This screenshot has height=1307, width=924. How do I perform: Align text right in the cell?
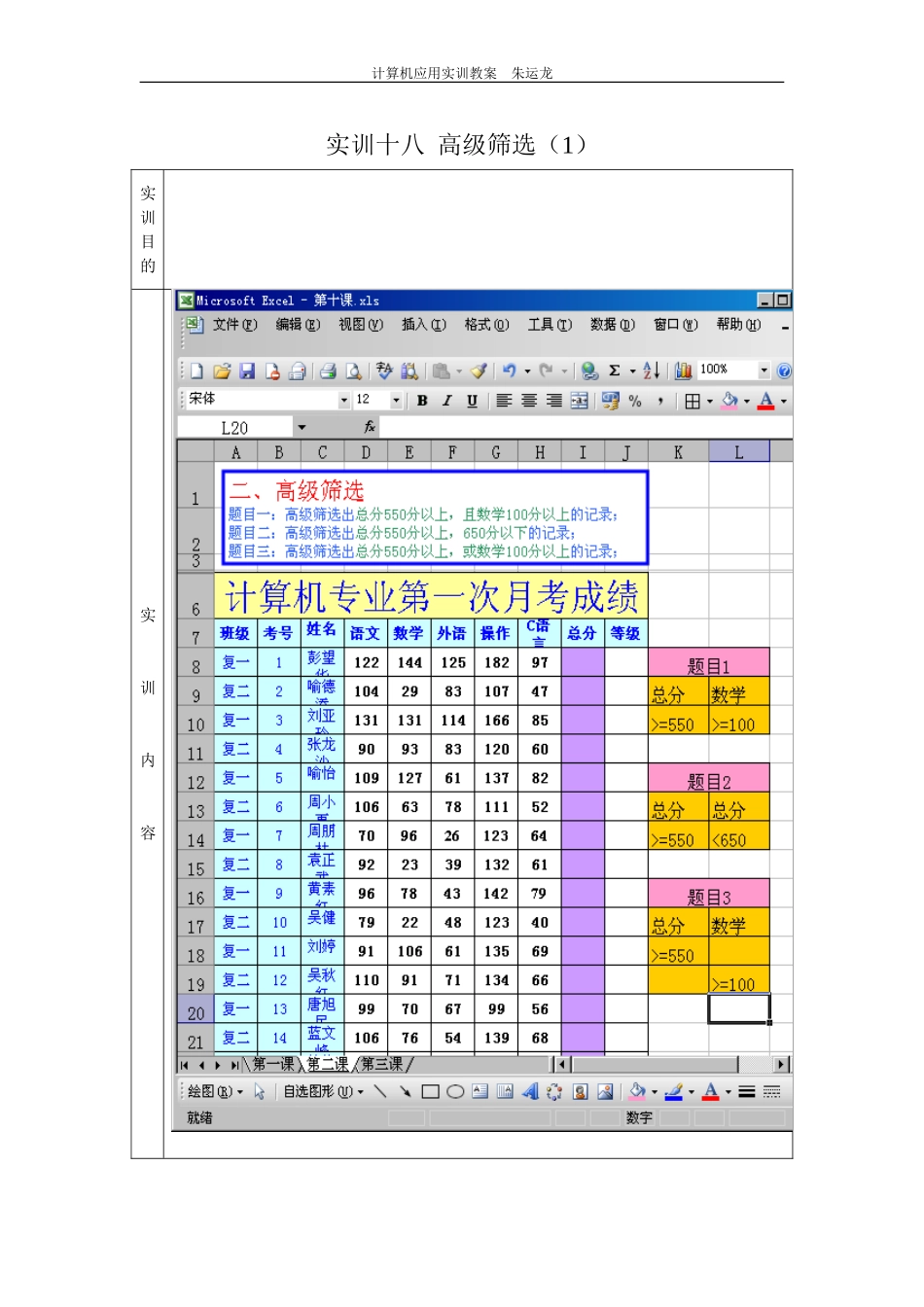554,401
